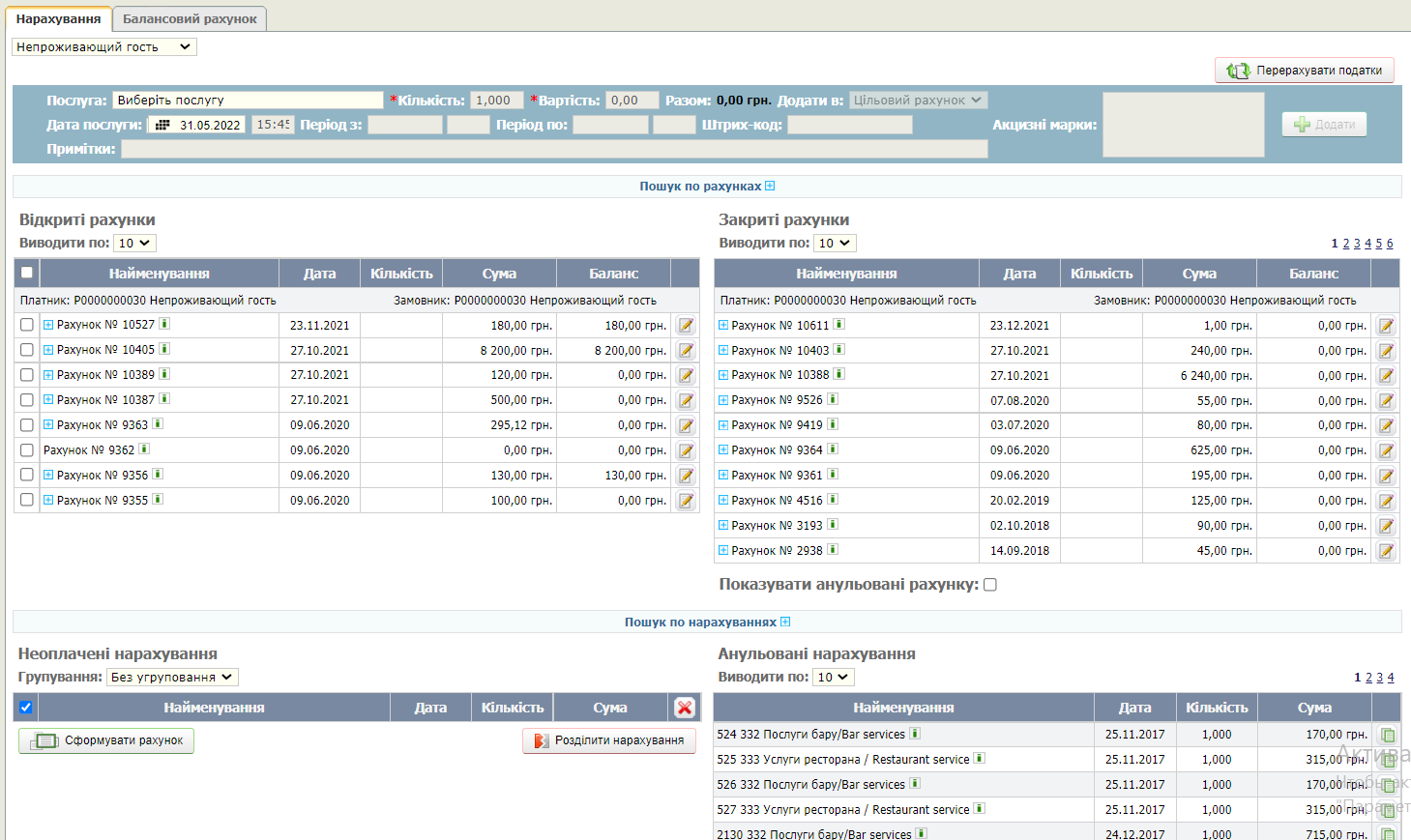Click red X icon in unpaid charges header
1411x840 pixels.
pos(685,708)
